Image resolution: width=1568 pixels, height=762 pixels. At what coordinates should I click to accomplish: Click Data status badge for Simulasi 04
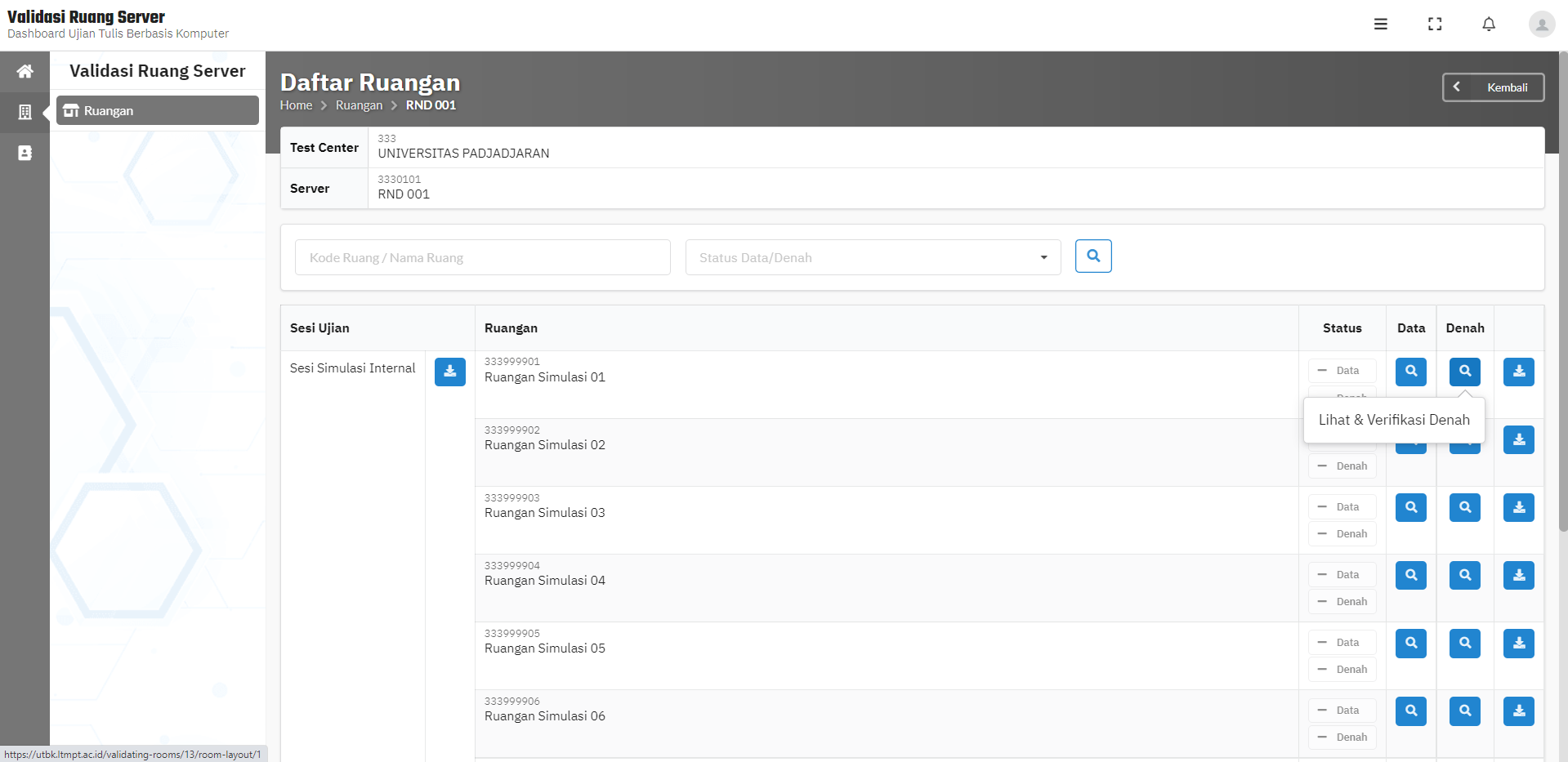[1342, 575]
